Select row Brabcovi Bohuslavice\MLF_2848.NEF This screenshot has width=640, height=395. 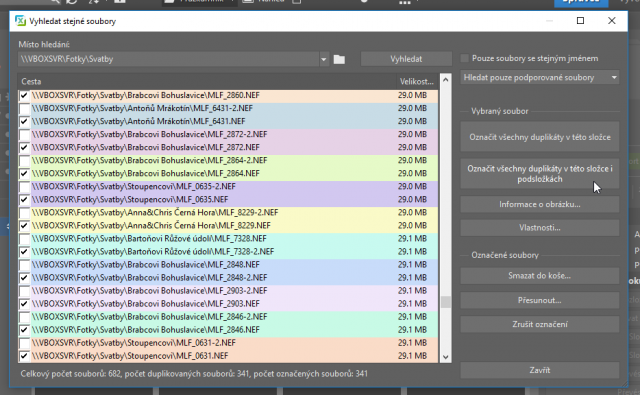click(x=228, y=265)
